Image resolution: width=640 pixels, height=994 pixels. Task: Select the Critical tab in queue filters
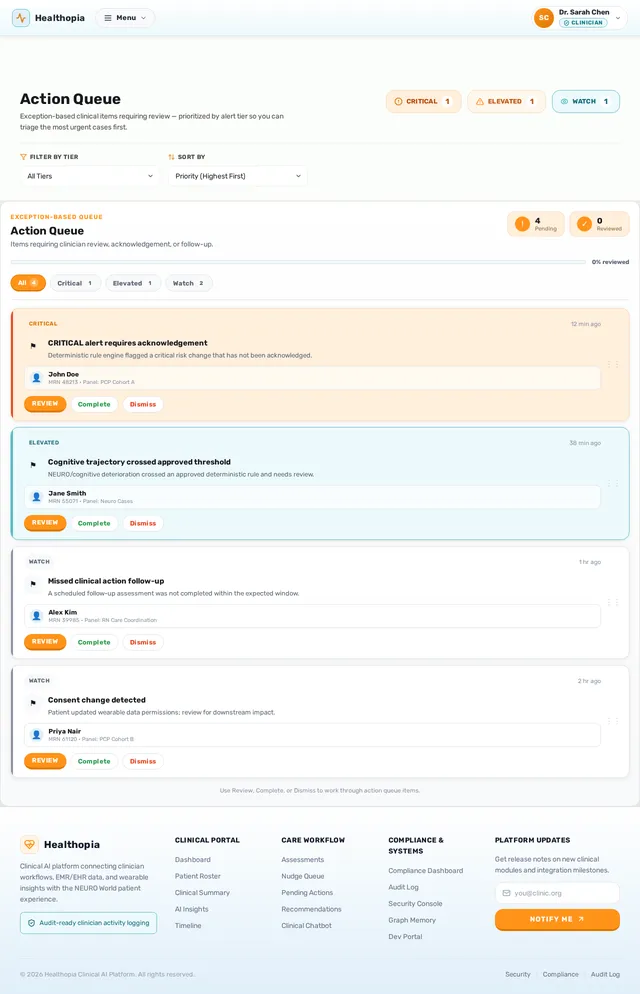(75, 283)
